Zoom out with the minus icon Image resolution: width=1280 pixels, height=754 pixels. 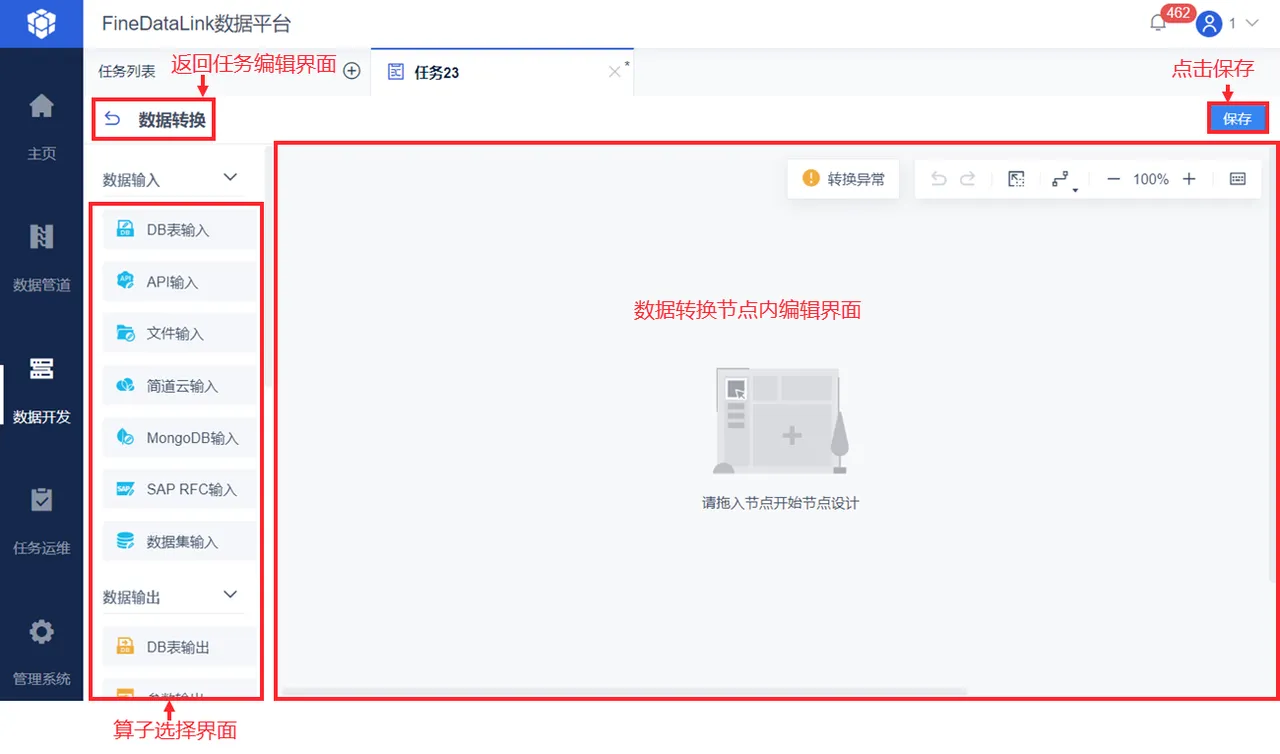coord(1113,179)
